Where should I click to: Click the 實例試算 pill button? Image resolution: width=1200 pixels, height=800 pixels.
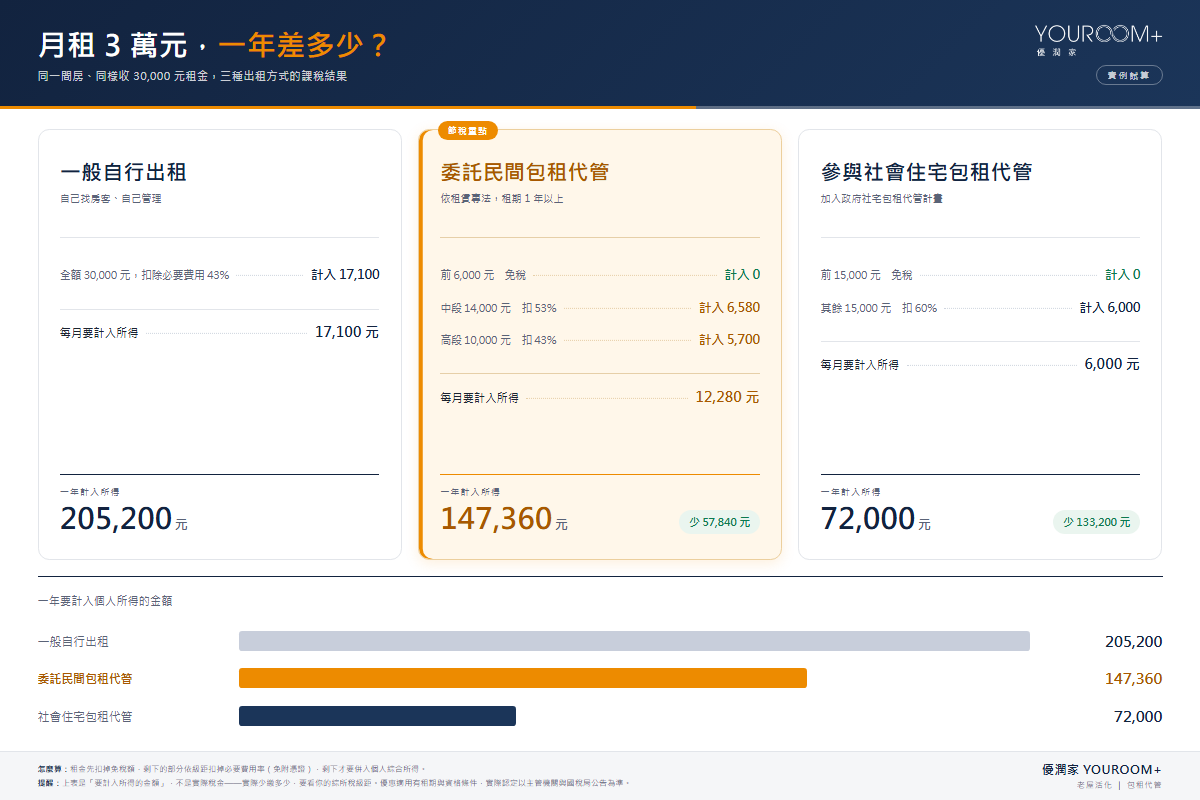click(x=1129, y=75)
